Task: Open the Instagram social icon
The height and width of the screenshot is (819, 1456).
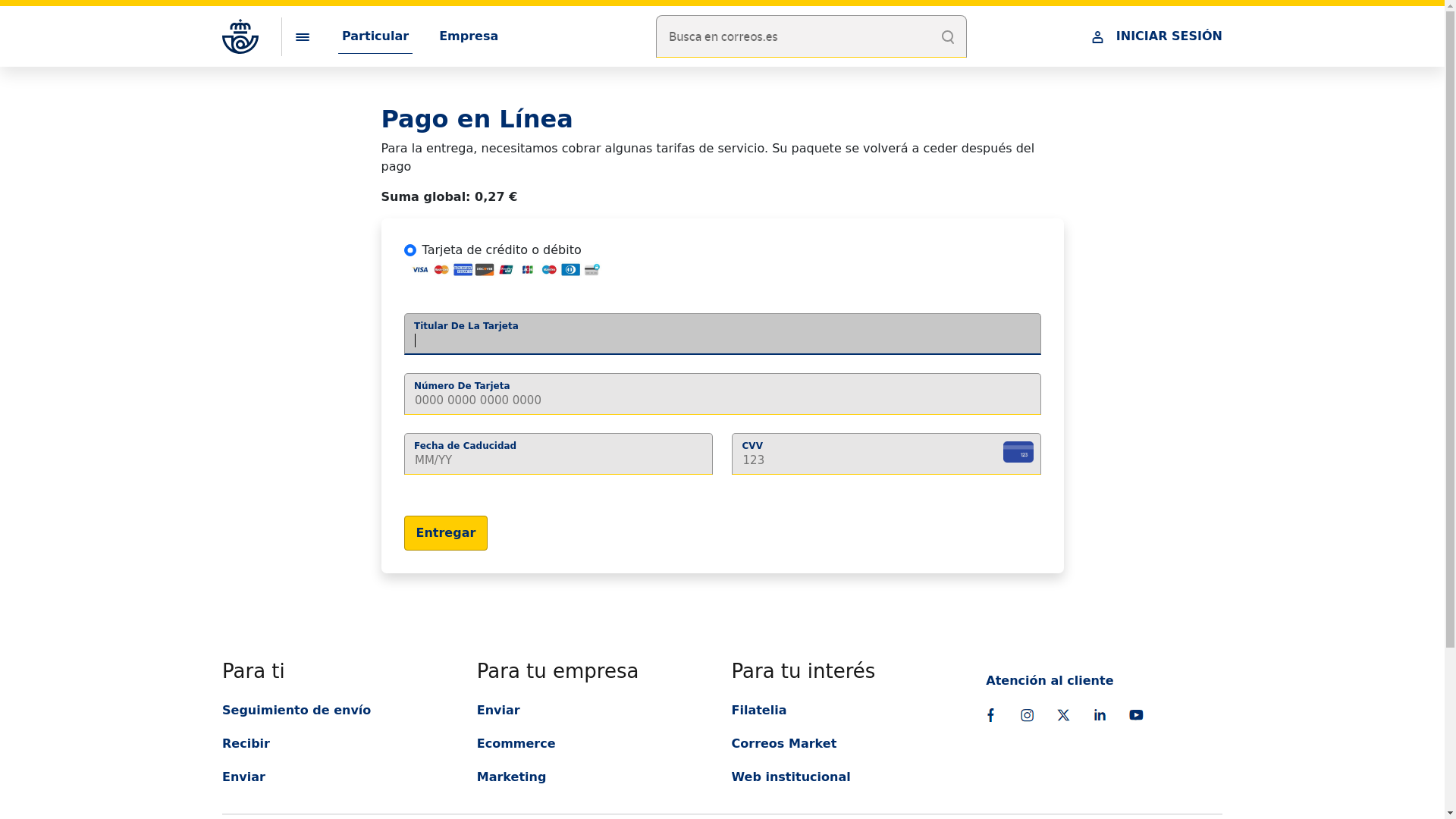Action: (x=1027, y=715)
